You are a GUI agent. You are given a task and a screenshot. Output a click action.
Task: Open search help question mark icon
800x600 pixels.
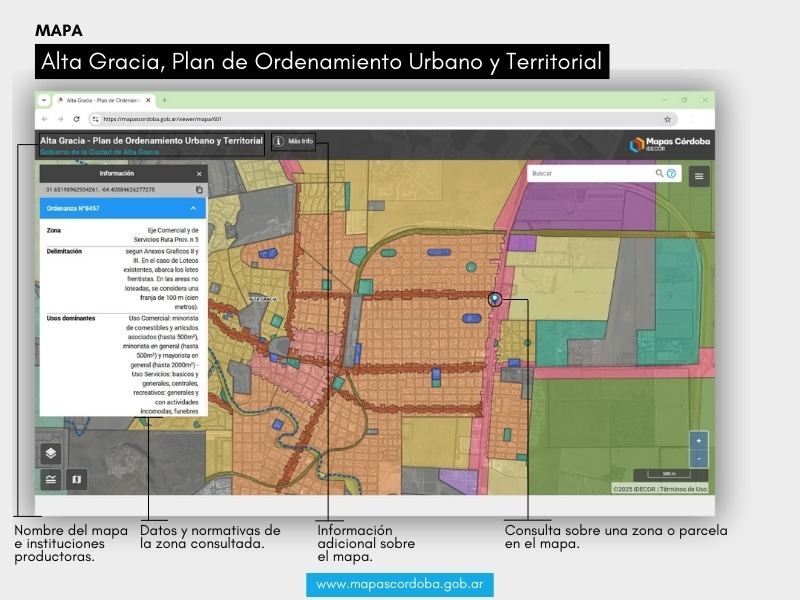pyautogui.click(x=671, y=174)
